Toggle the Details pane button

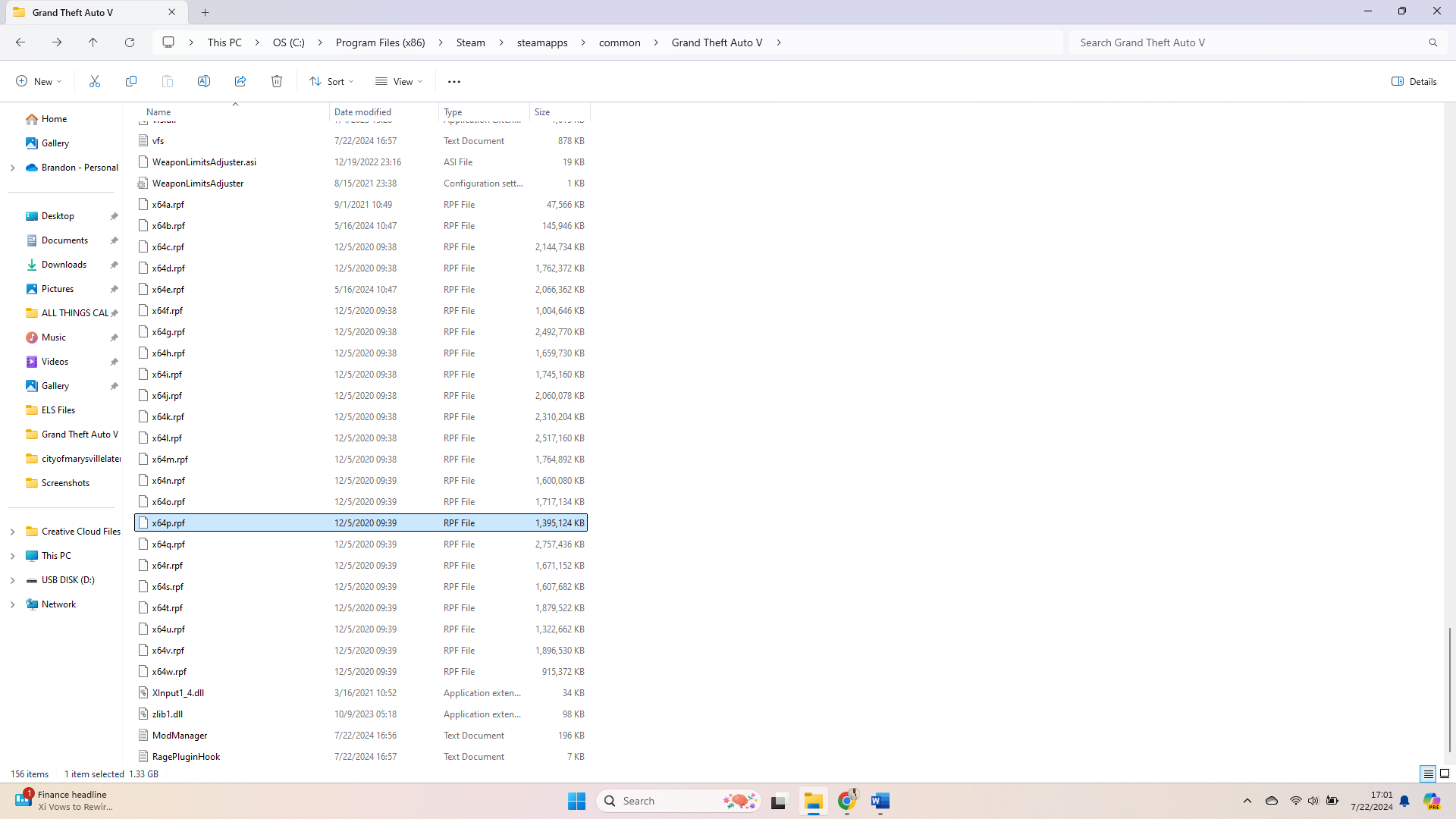pyautogui.click(x=1414, y=81)
